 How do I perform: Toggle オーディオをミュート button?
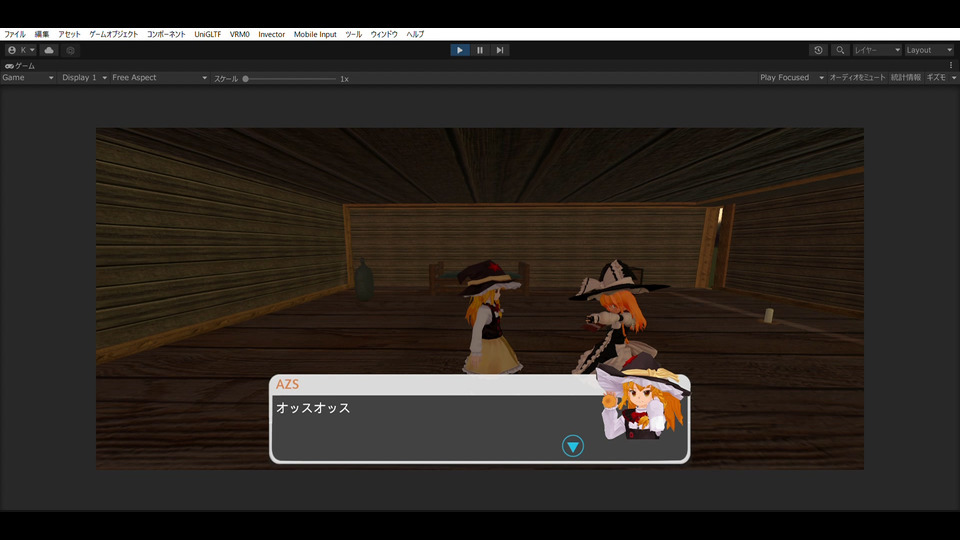857,78
